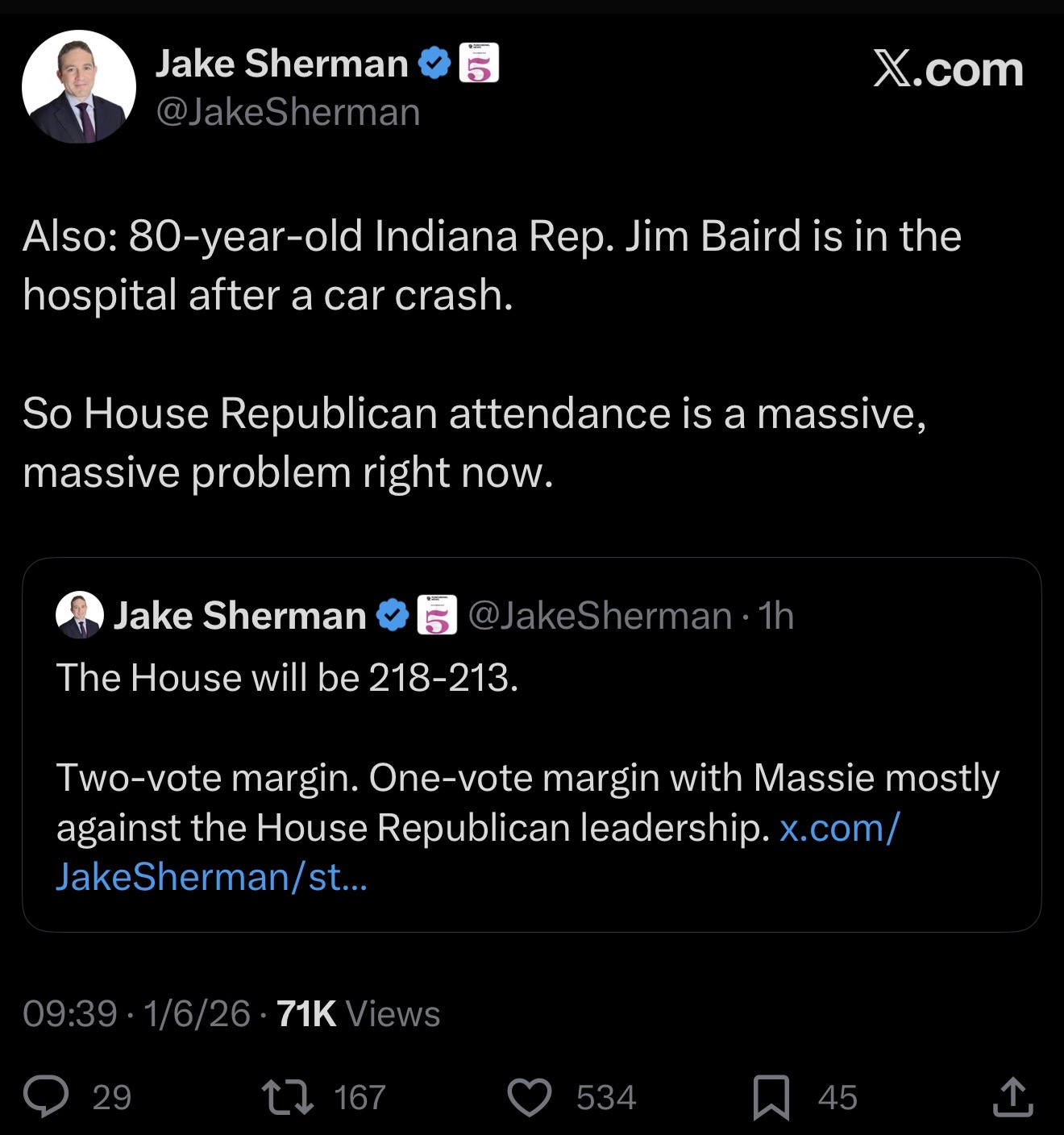Click the X.com logo in the corner
1064x1135 pixels.
click(948, 69)
